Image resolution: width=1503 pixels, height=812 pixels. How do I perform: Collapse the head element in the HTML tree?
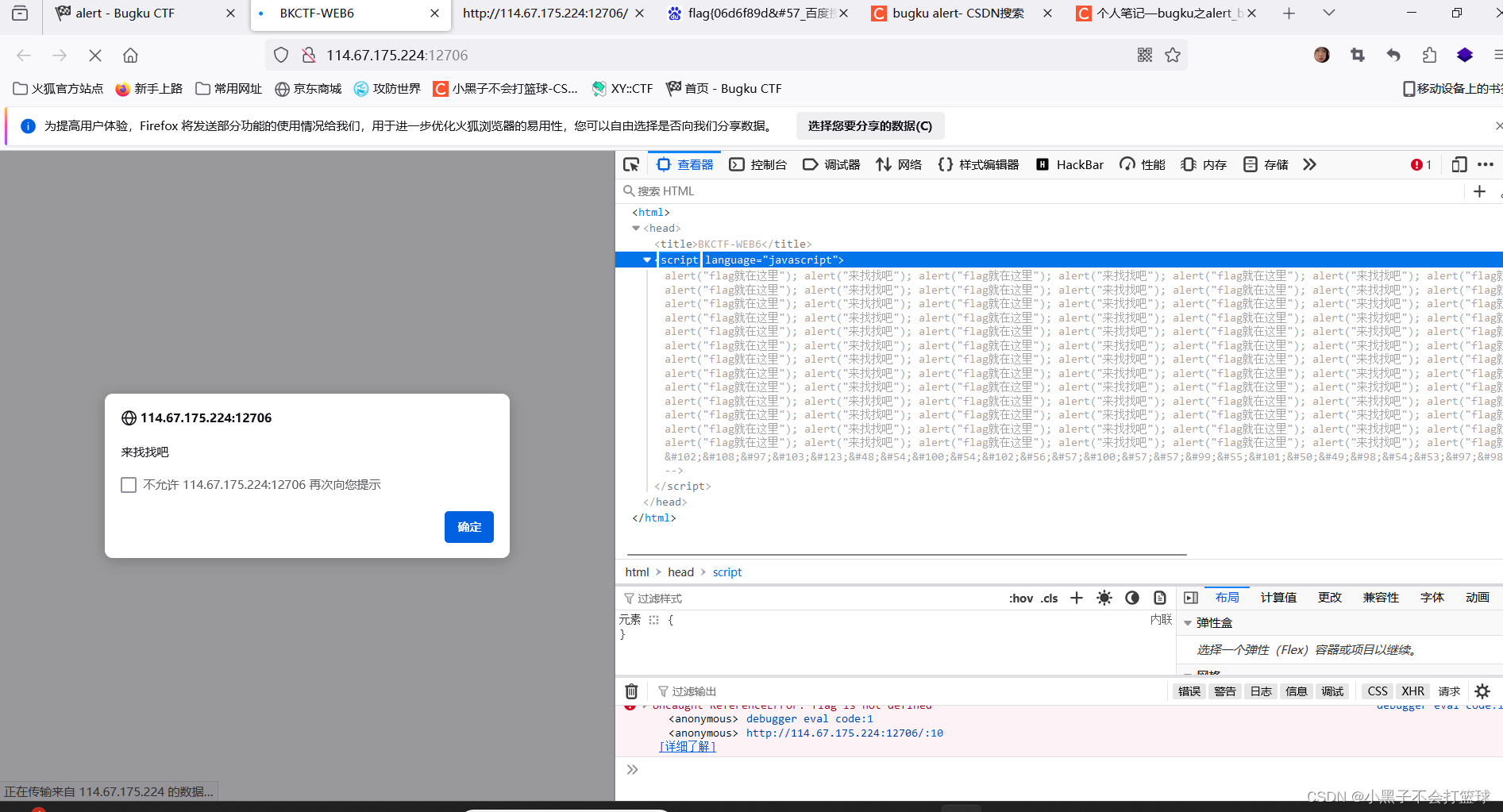[635, 228]
